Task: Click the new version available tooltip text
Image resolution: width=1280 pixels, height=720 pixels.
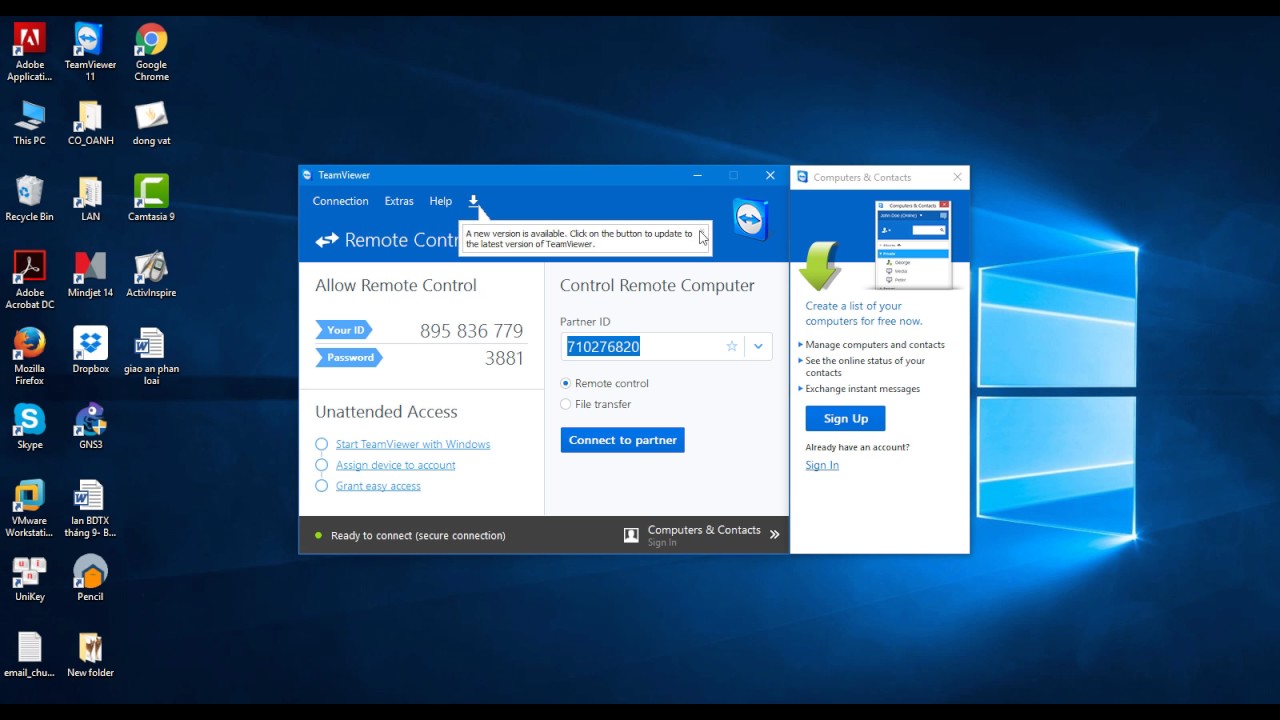Action: tap(579, 238)
